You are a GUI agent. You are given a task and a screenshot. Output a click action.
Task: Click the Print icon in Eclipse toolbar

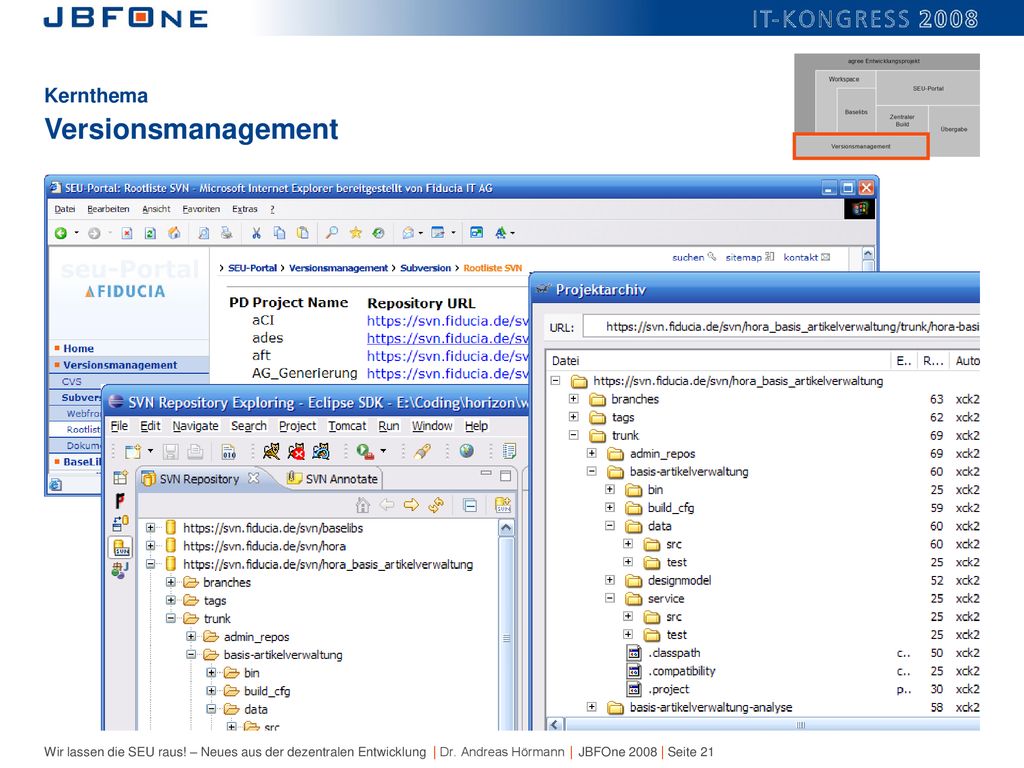[x=195, y=451]
